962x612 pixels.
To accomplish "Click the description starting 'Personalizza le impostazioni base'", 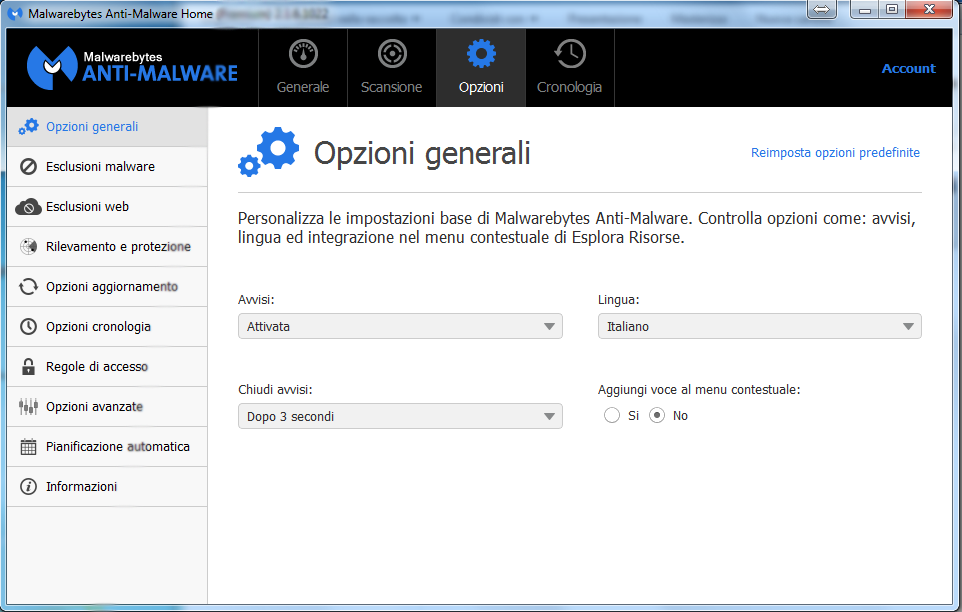I will [x=577, y=228].
